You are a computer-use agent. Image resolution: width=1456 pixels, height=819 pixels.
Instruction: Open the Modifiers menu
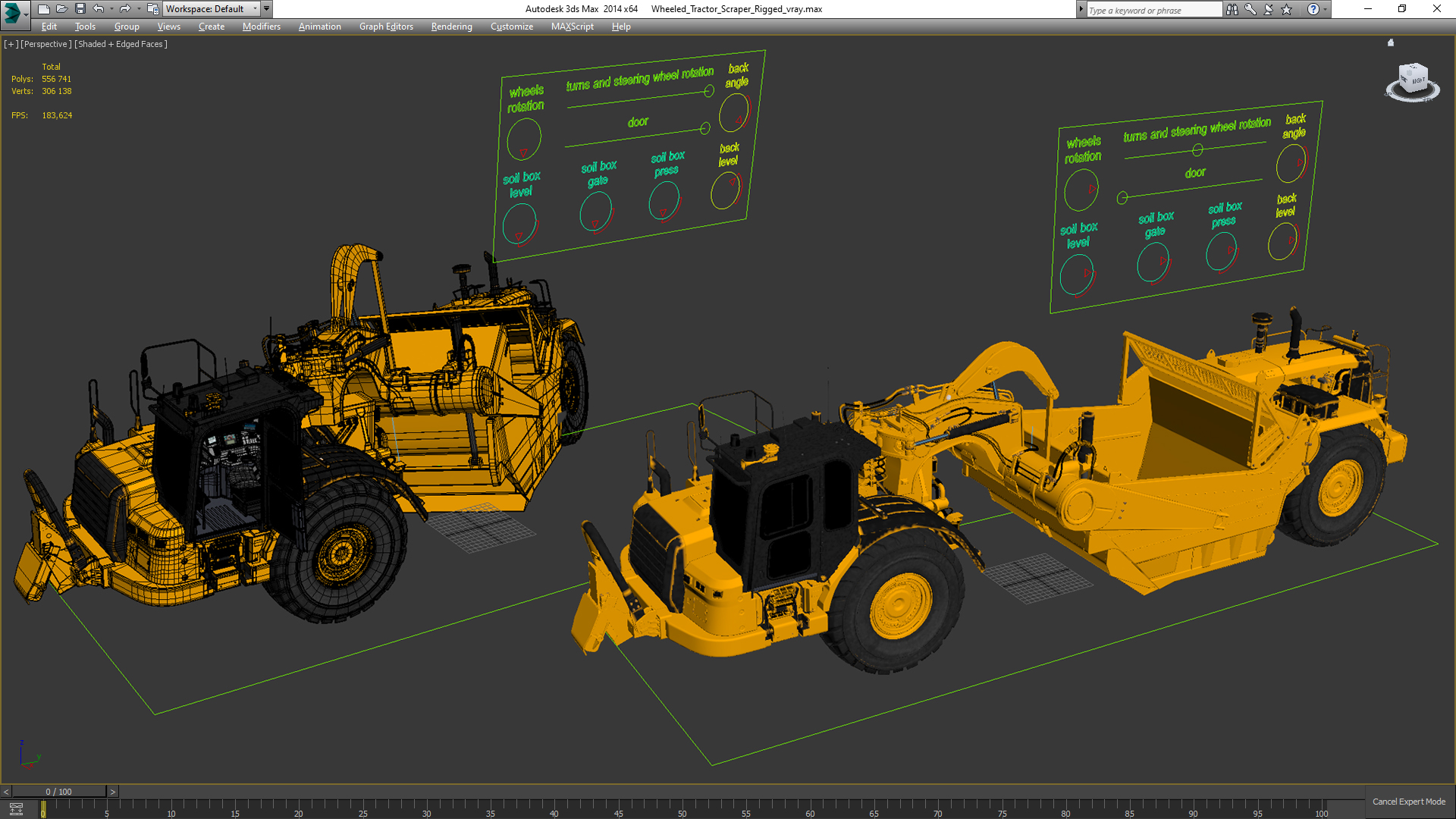click(262, 27)
